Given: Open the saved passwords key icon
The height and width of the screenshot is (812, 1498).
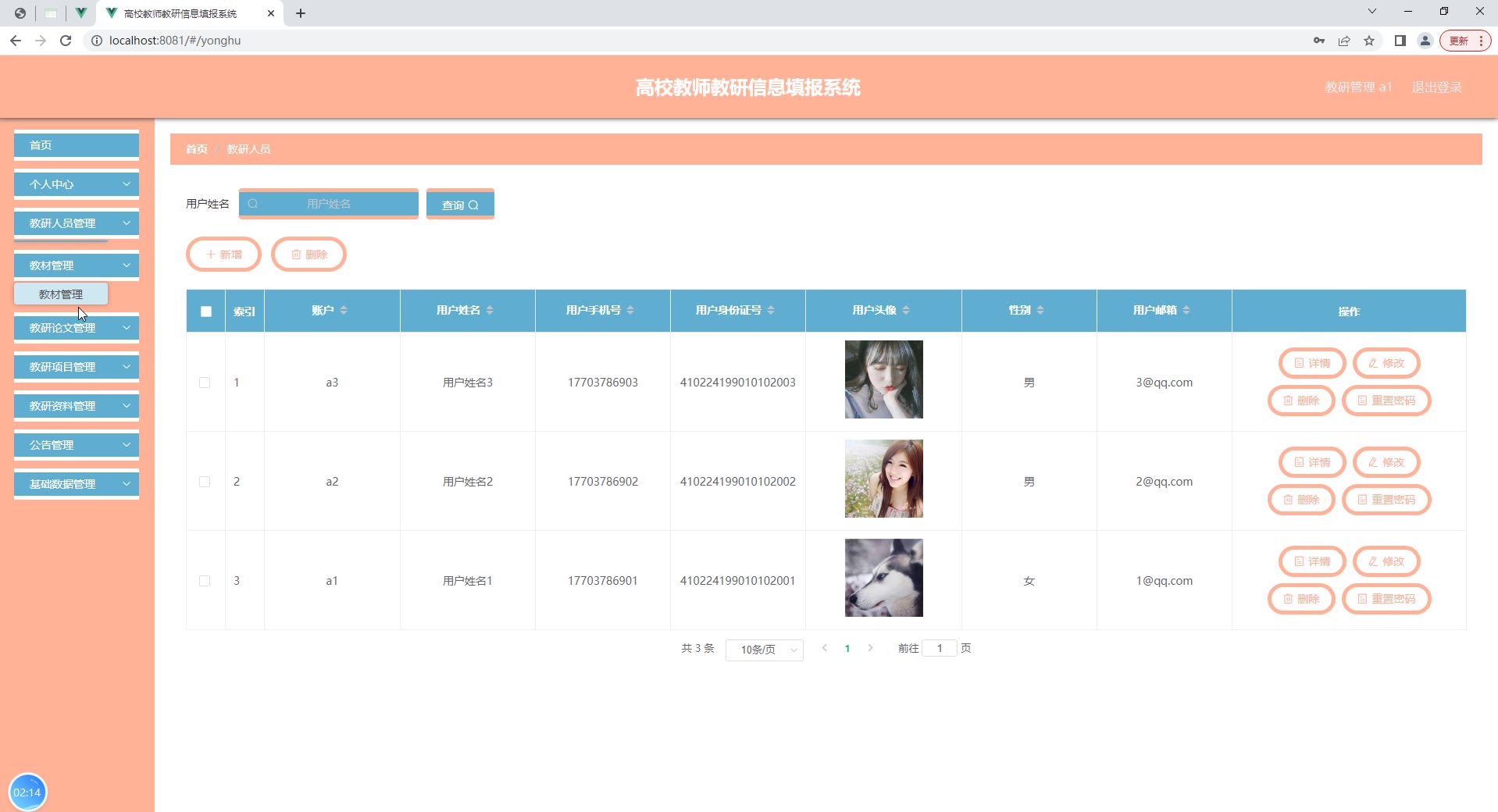Looking at the screenshot, I should (1319, 41).
